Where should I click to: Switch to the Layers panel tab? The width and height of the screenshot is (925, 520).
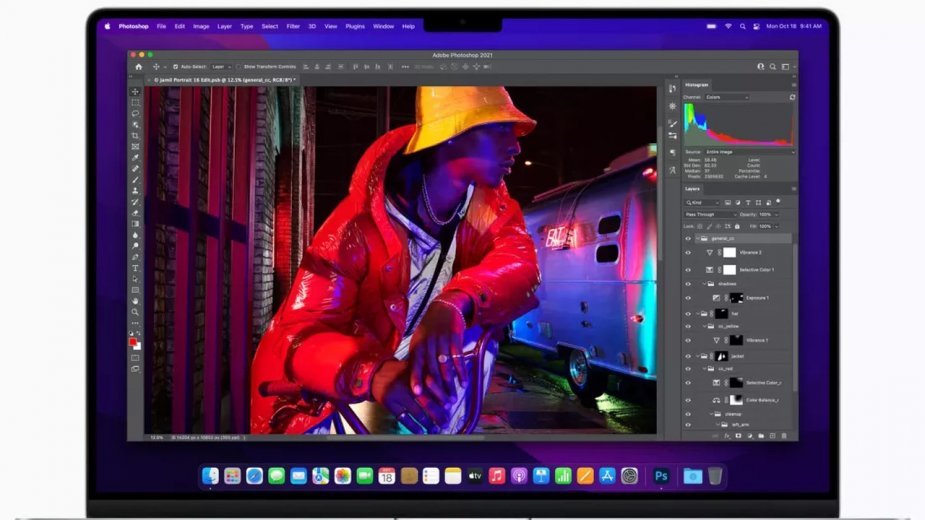[692, 189]
